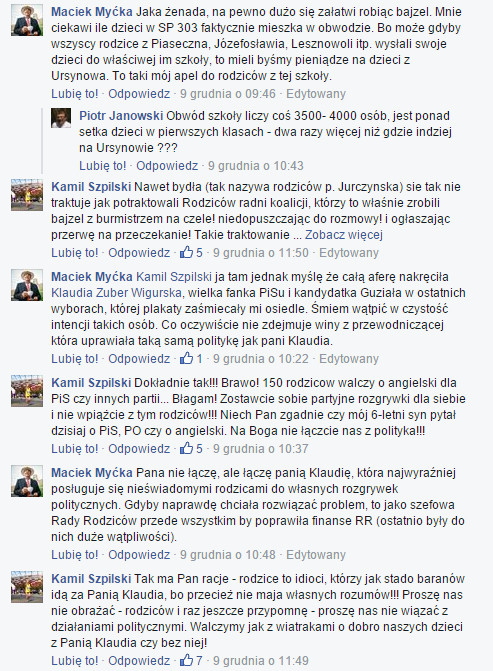This screenshot has width=493, height=671.
Task: Open the timestamp '9 grudnia o 10:22'
Action: (261, 359)
